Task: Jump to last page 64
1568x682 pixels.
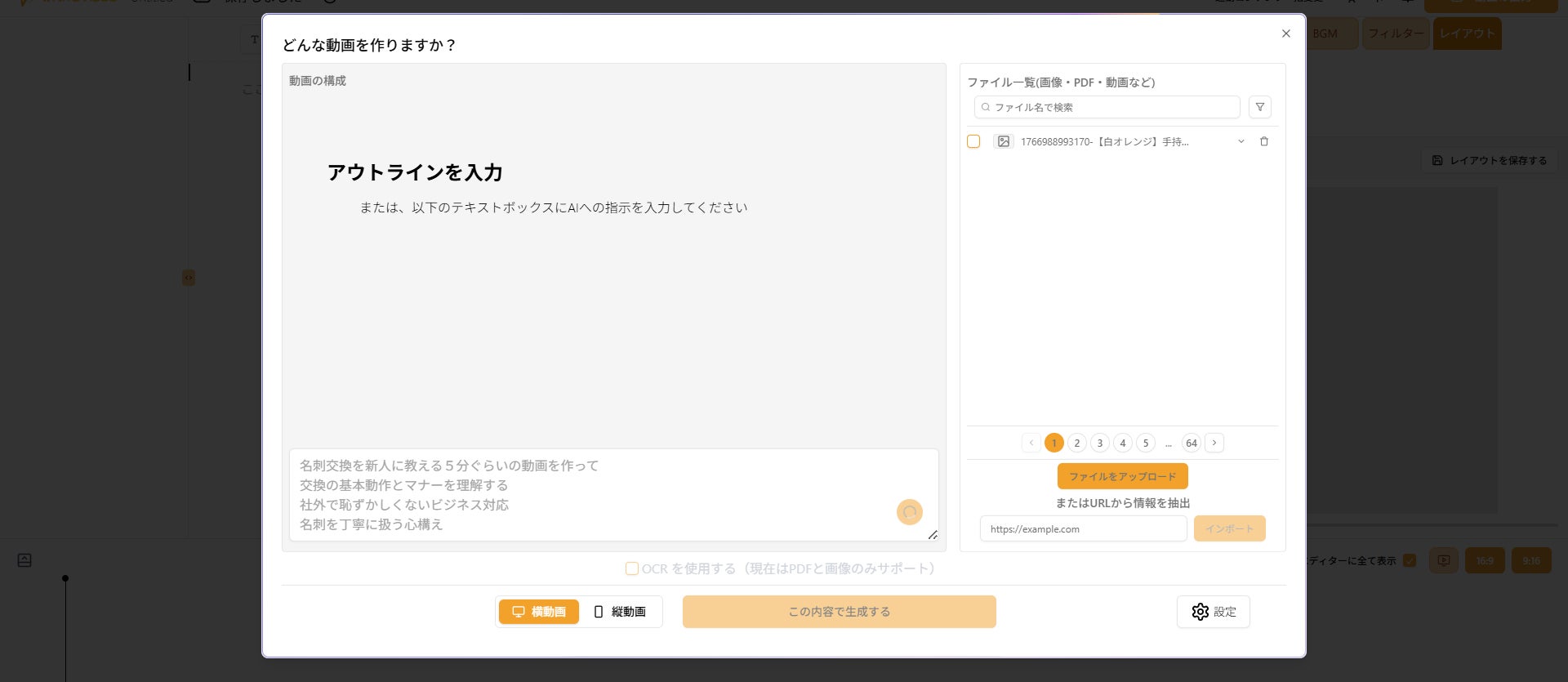Action: (1192, 443)
